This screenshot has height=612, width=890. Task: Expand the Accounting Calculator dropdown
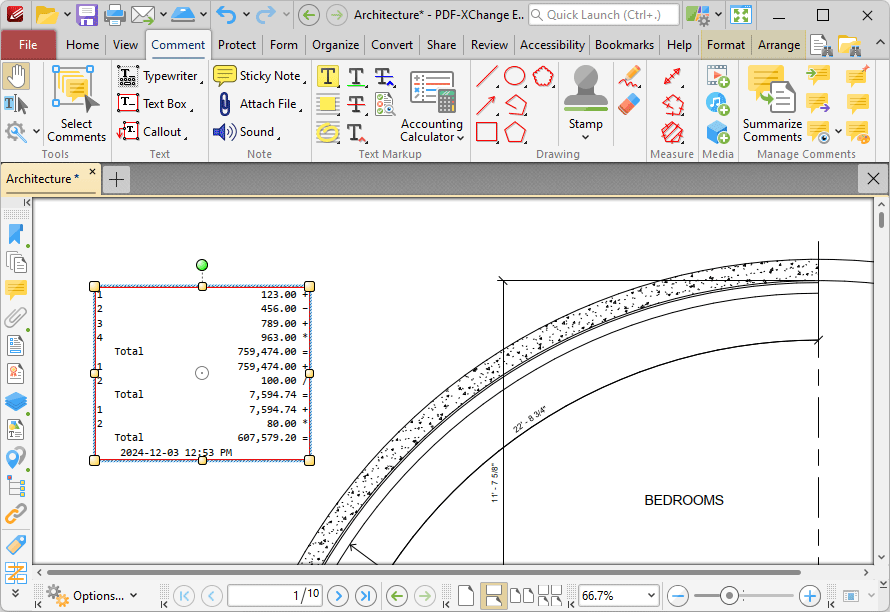tap(460, 137)
